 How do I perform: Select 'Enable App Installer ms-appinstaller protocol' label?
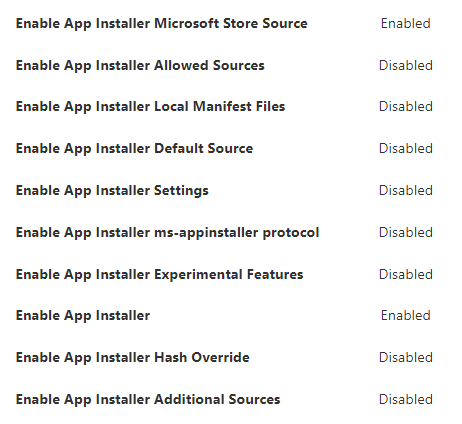point(167,233)
